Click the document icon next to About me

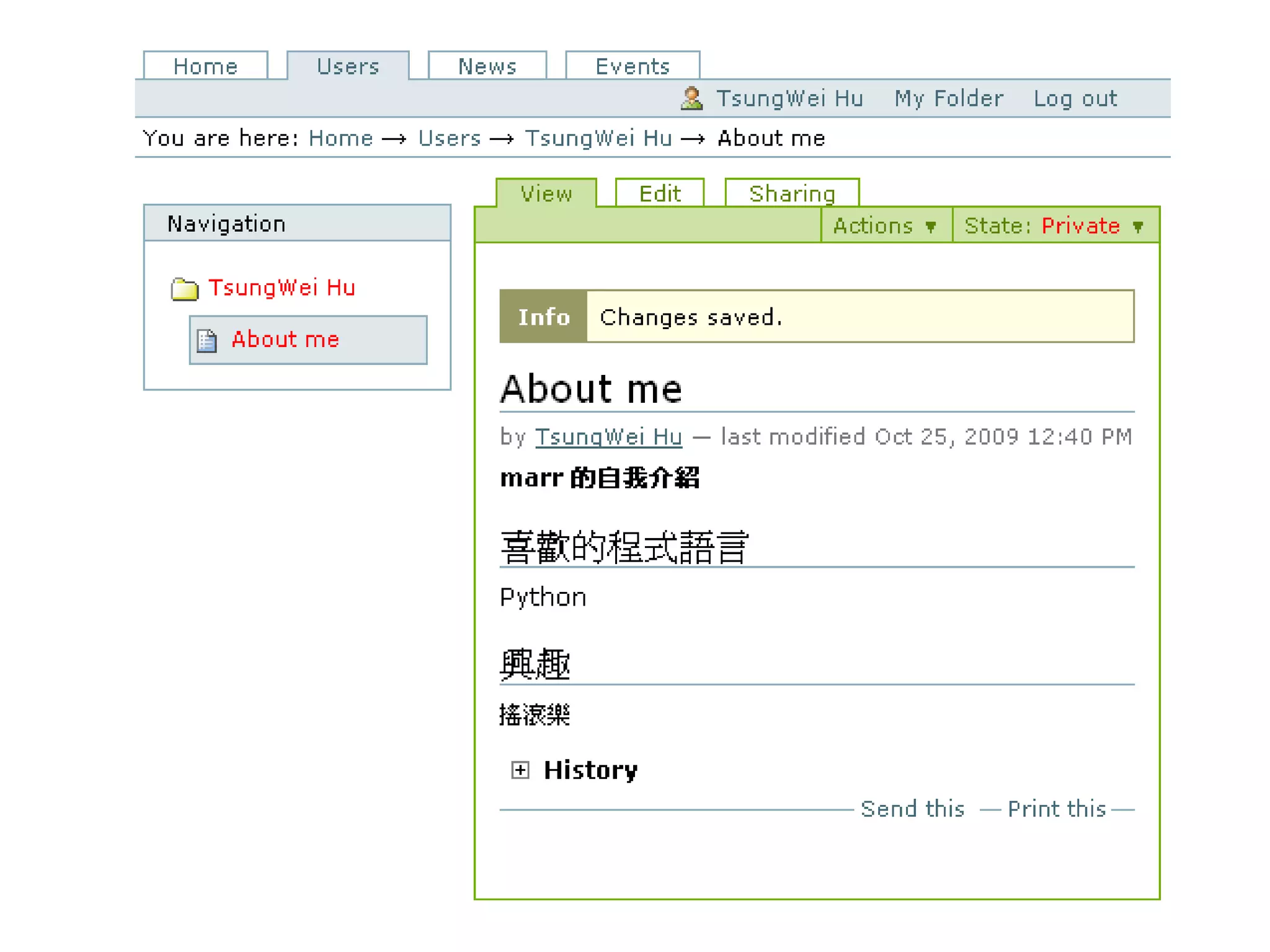point(206,340)
